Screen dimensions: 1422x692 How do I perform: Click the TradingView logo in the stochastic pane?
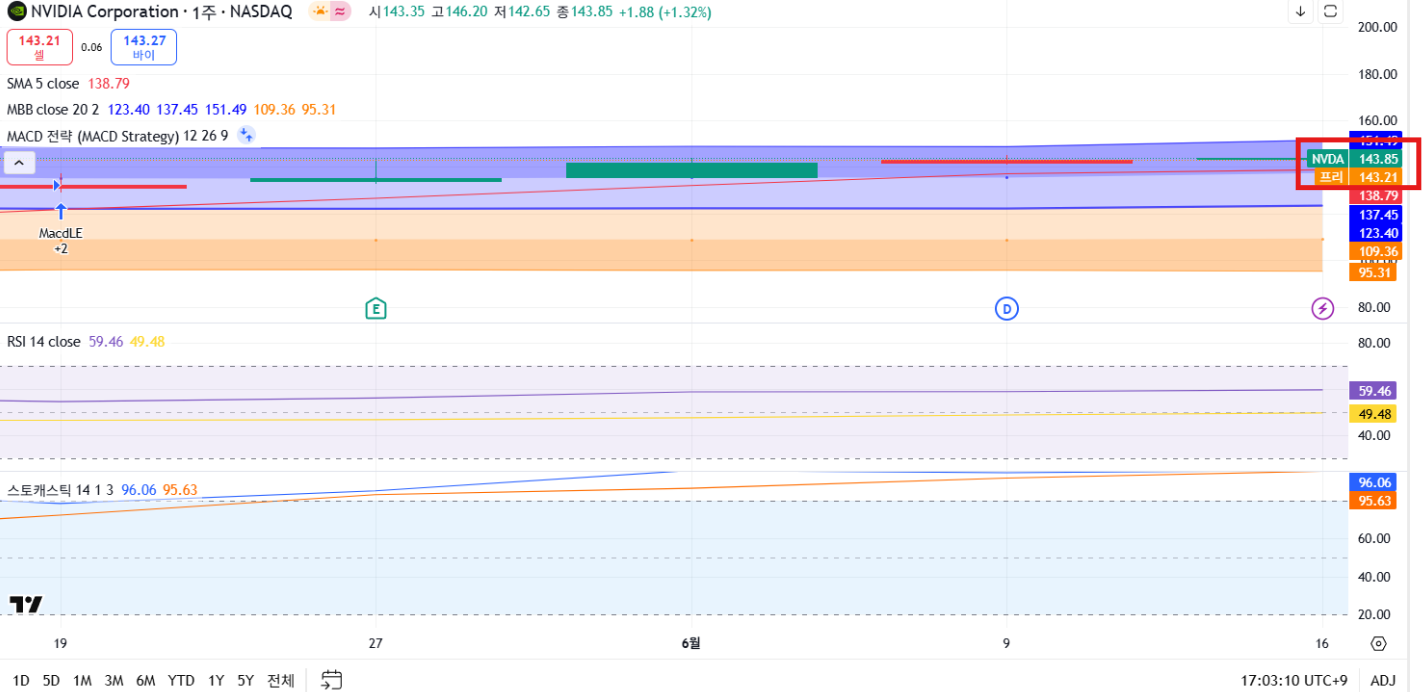pyautogui.click(x=26, y=604)
